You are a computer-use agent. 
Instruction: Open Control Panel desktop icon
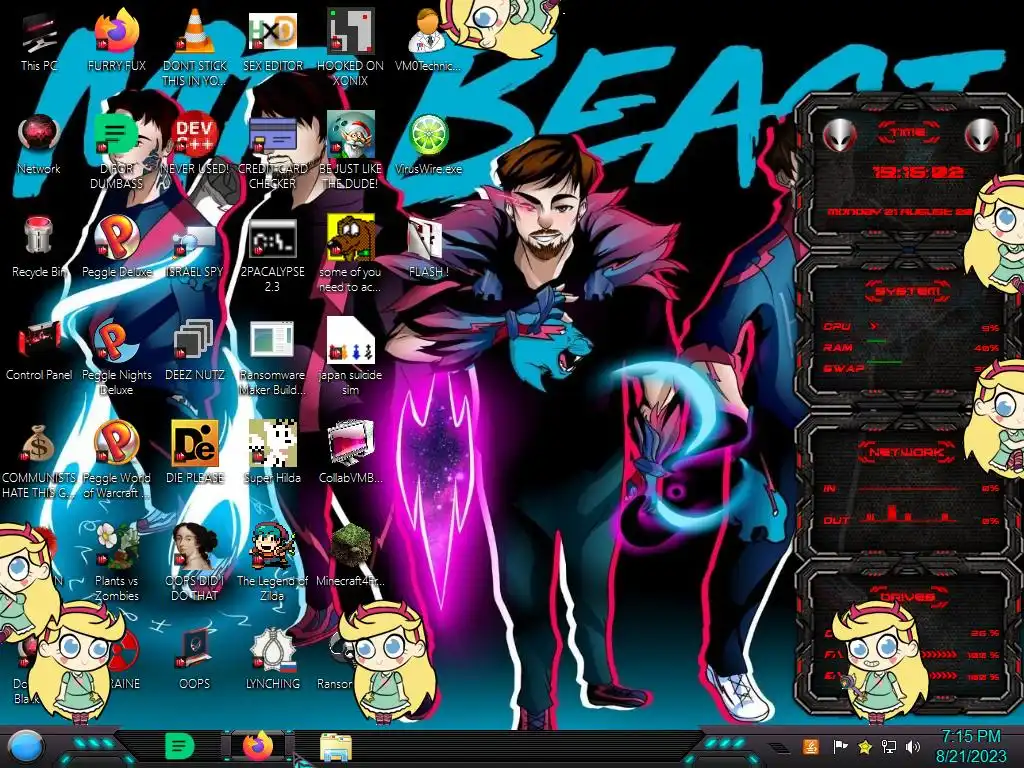(x=39, y=351)
